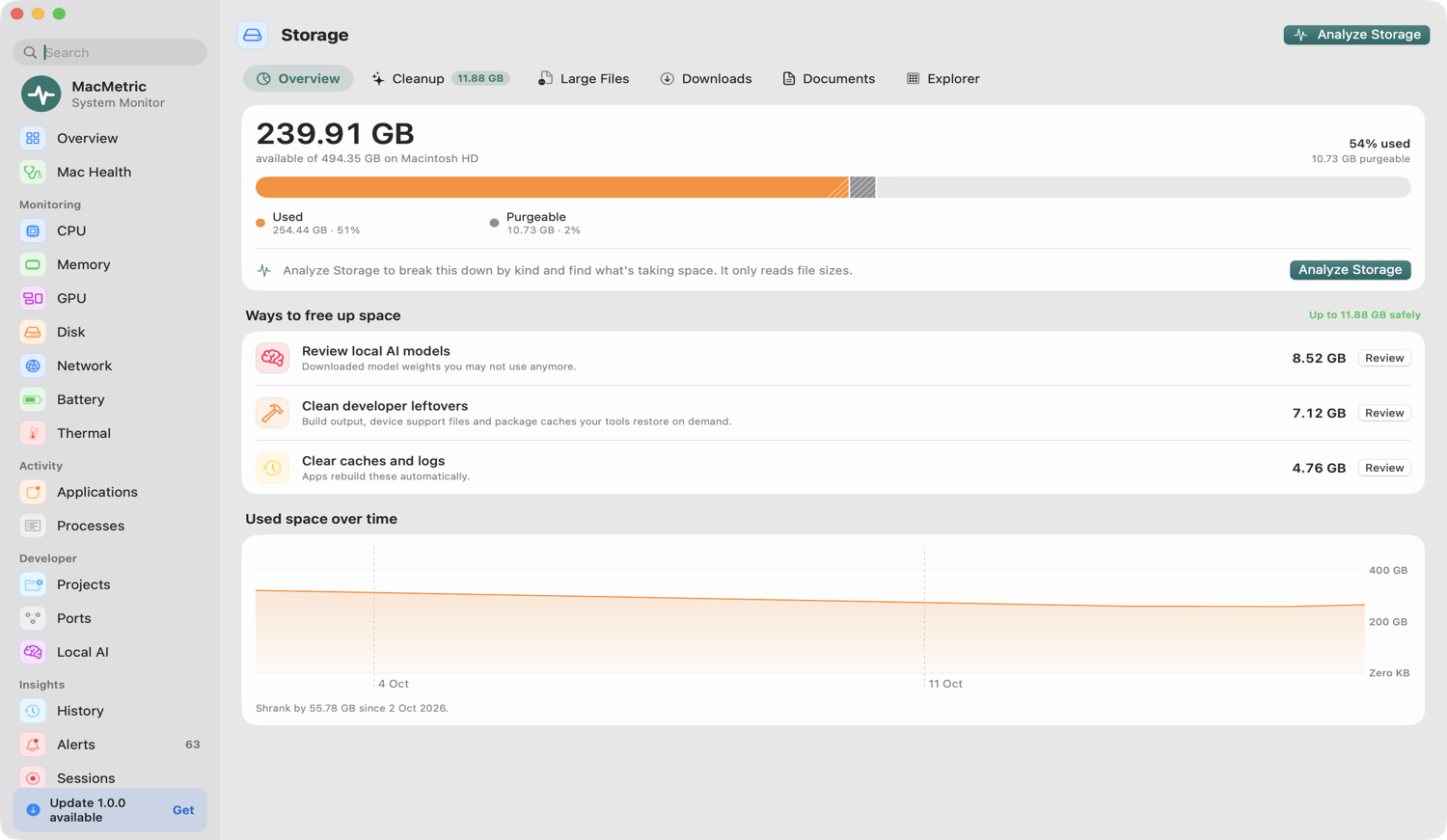
Task: Review the Clear caches and logs item
Action: (1384, 468)
